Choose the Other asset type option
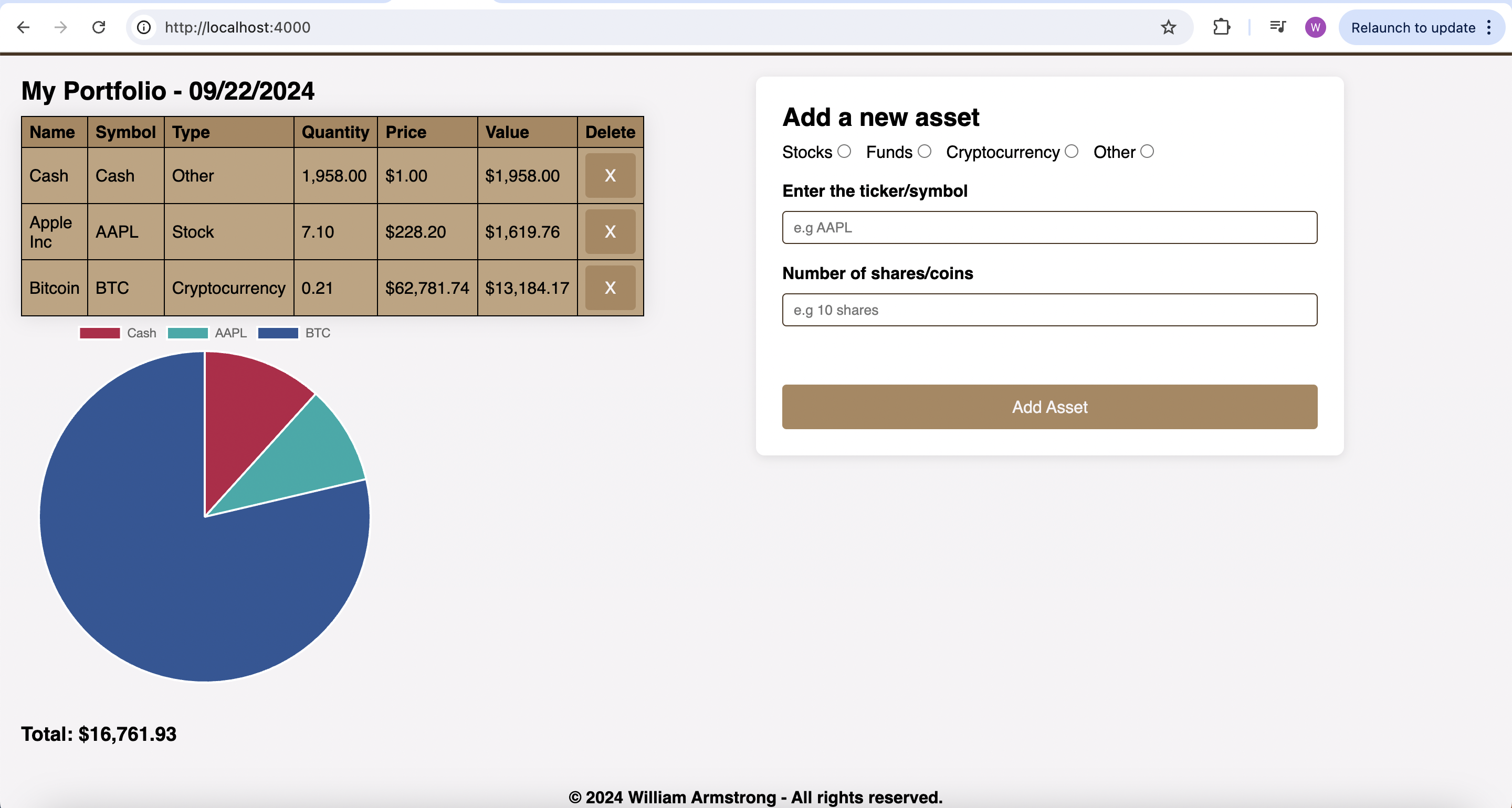This screenshot has height=808, width=1512. (x=1147, y=151)
